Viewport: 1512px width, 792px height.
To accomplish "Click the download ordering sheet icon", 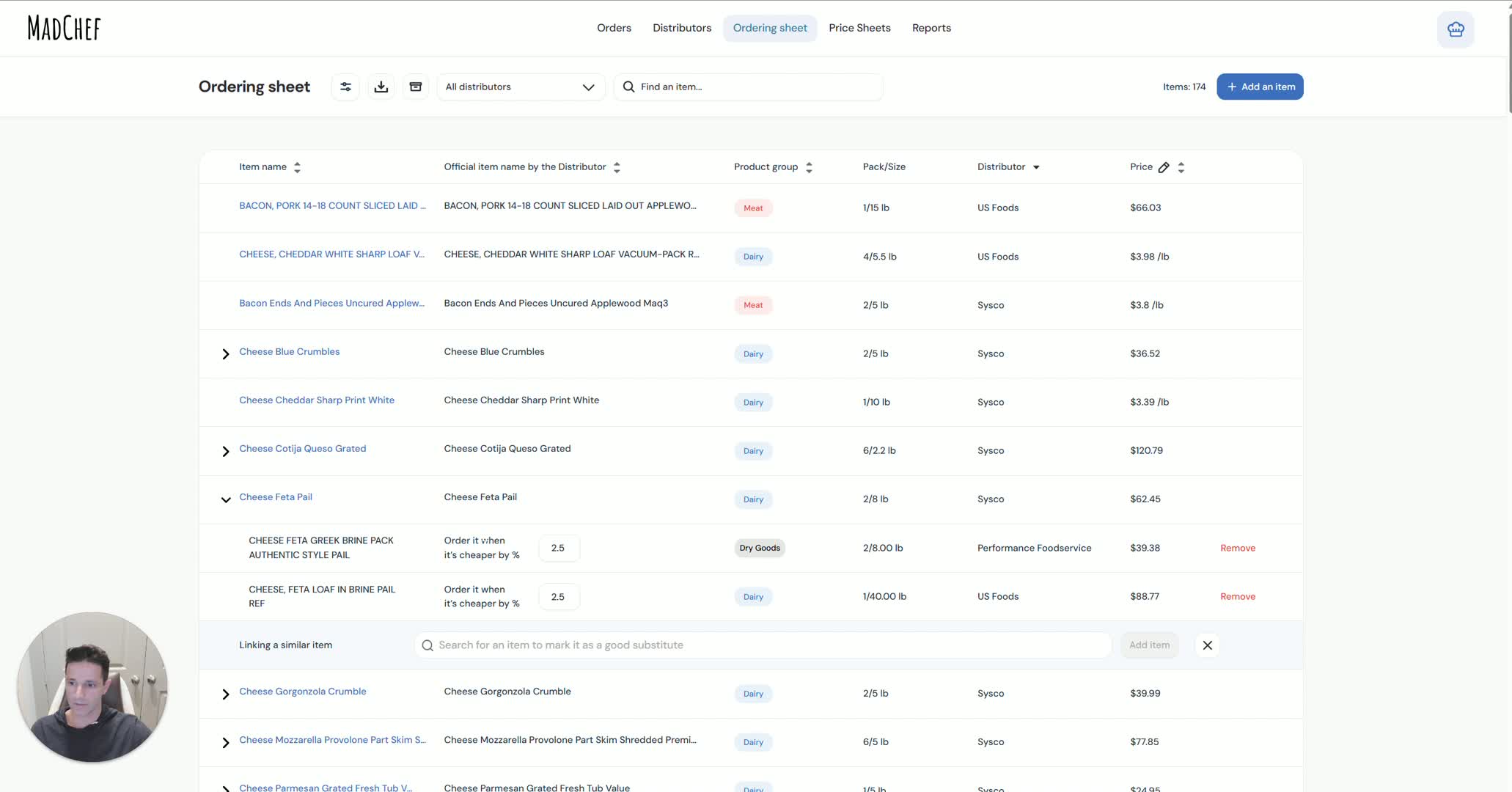I will pyautogui.click(x=381, y=87).
